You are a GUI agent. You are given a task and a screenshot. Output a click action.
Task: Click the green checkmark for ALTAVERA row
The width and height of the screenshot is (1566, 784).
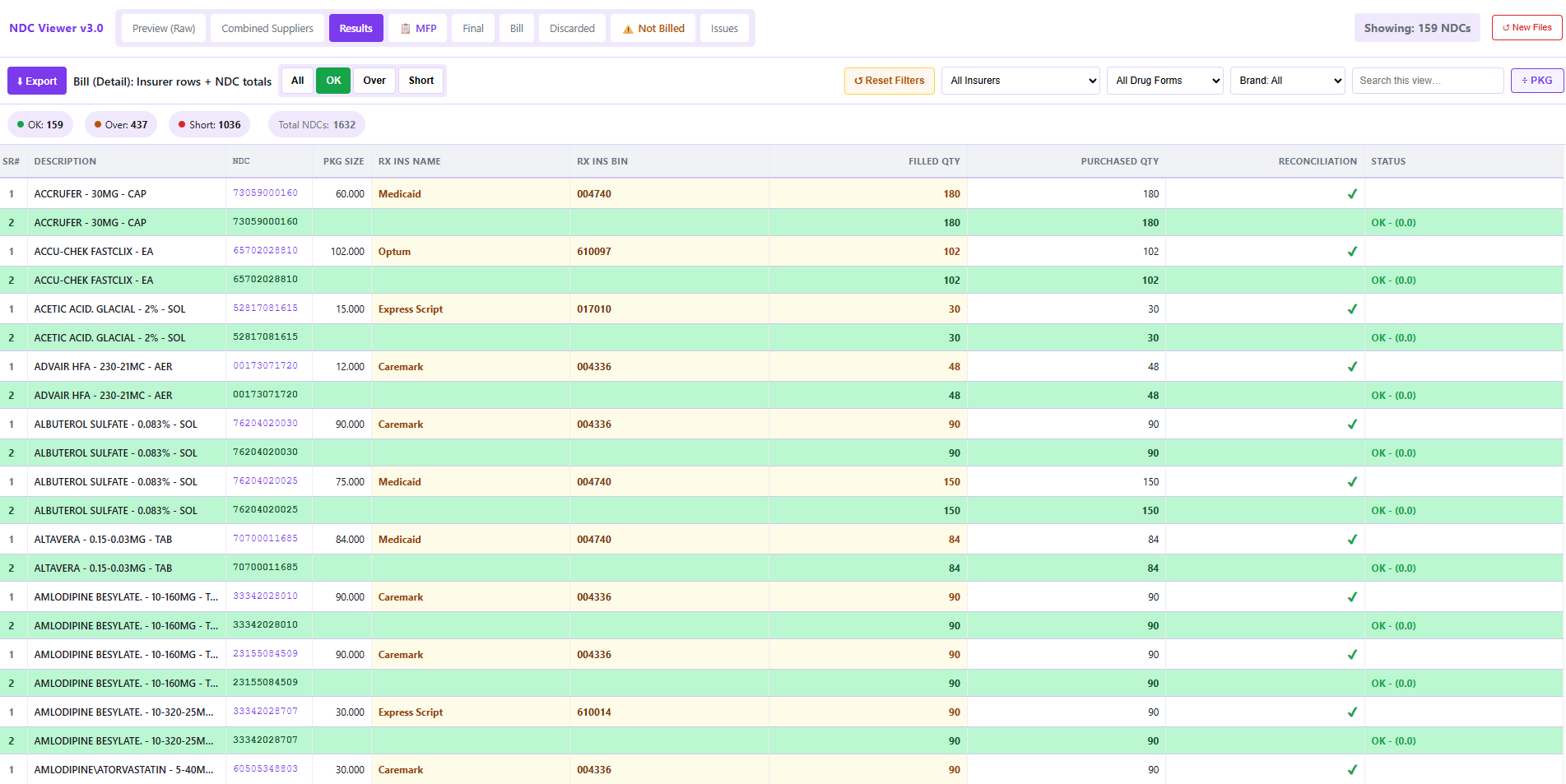click(x=1351, y=540)
